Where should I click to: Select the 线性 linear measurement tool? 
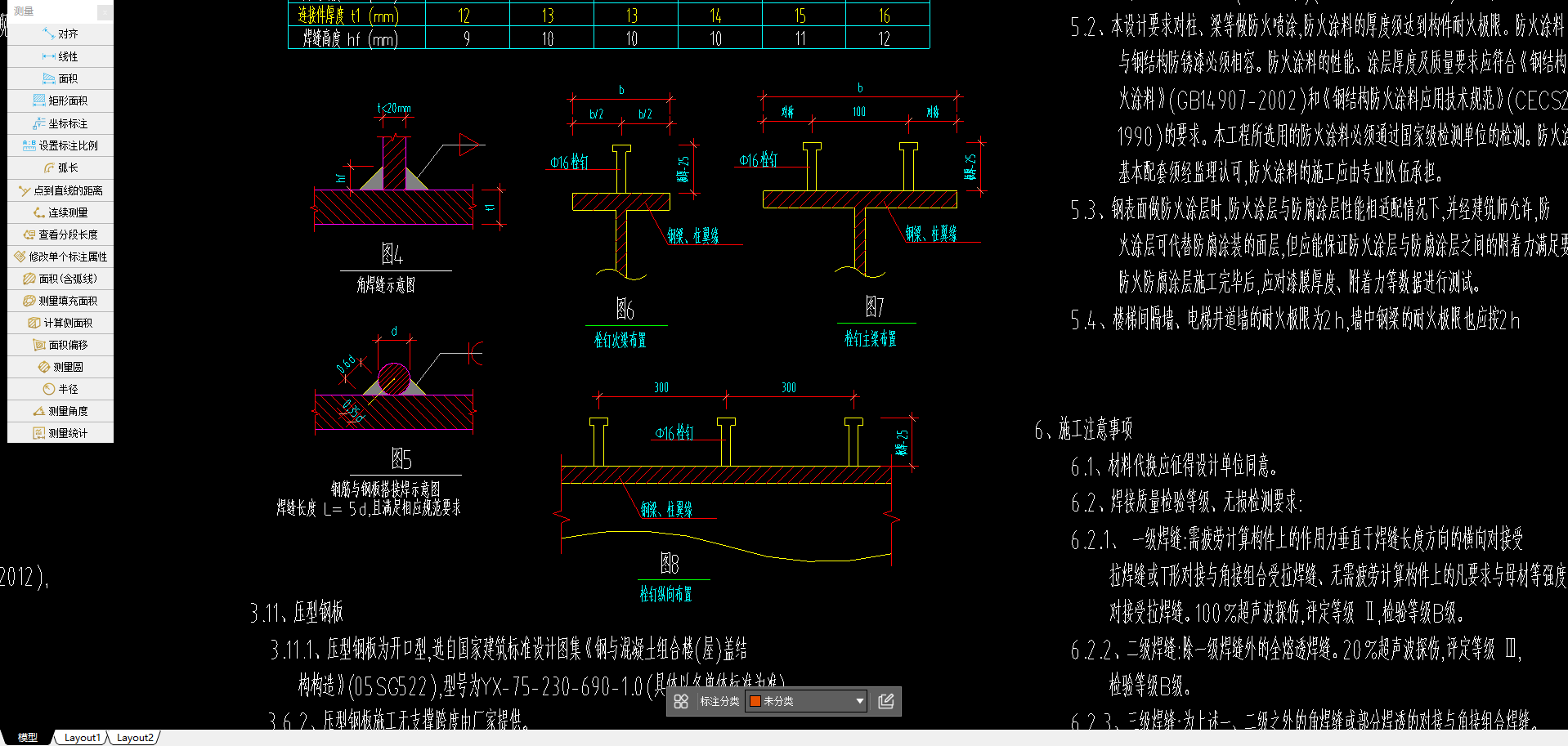click(x=60, y=56)
